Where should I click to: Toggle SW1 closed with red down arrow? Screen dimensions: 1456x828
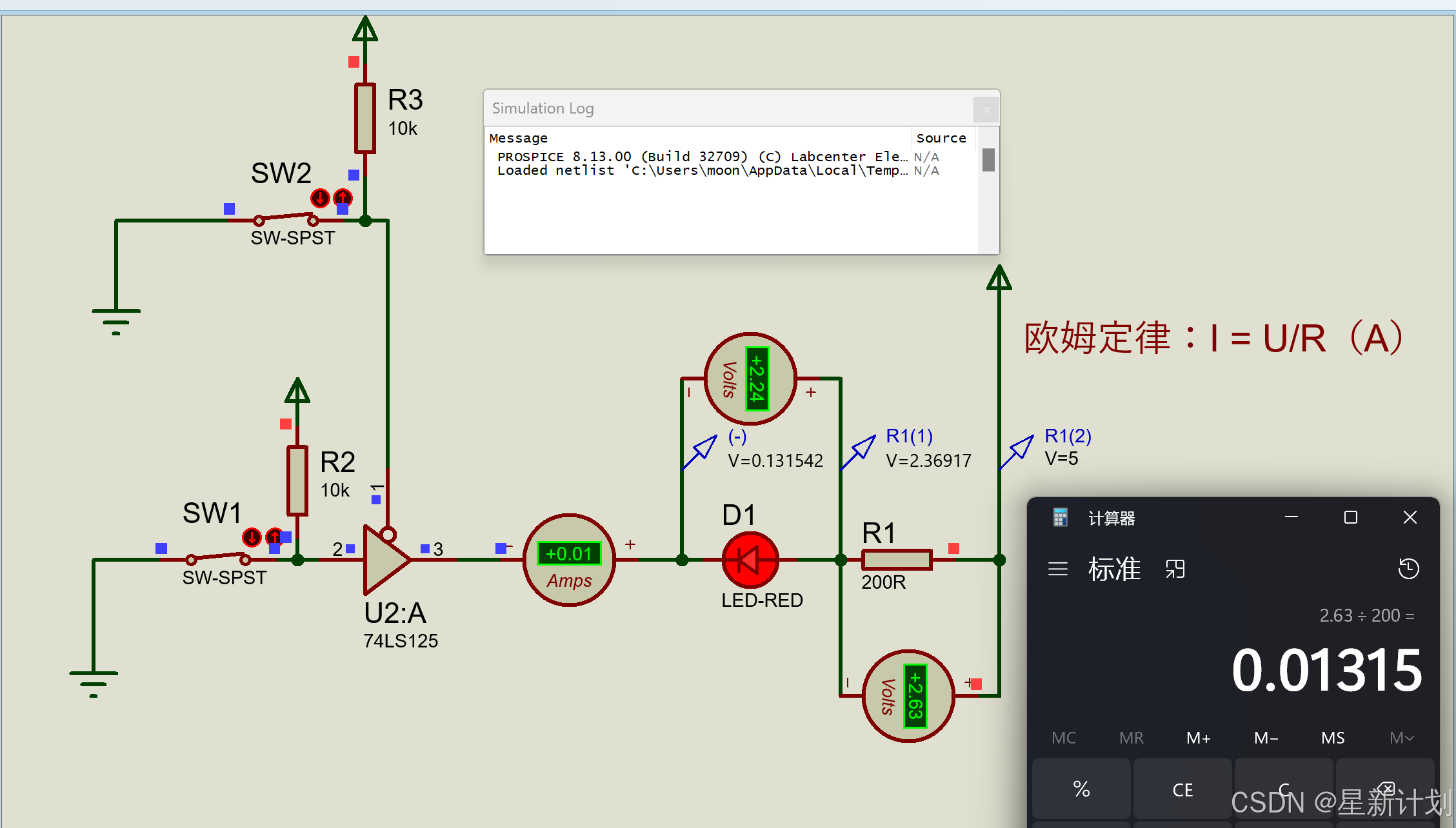tap(252, 537)
